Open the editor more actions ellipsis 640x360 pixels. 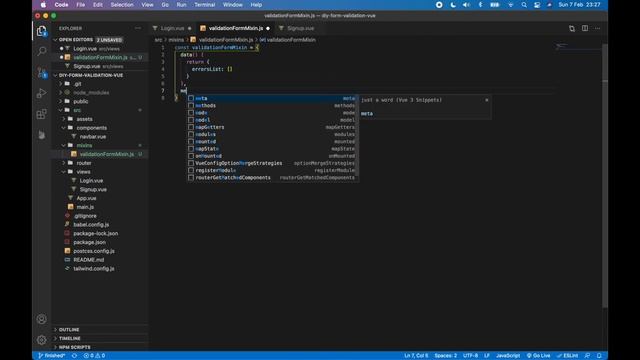pyautogui.click(x=598, y=28)
